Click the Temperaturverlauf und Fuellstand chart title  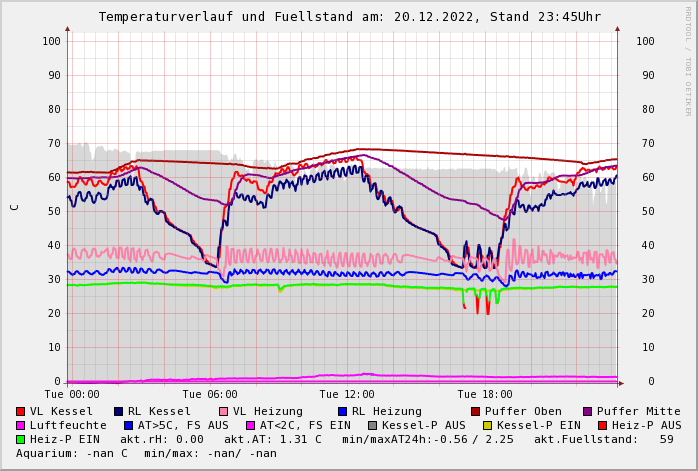pos(349,17)
